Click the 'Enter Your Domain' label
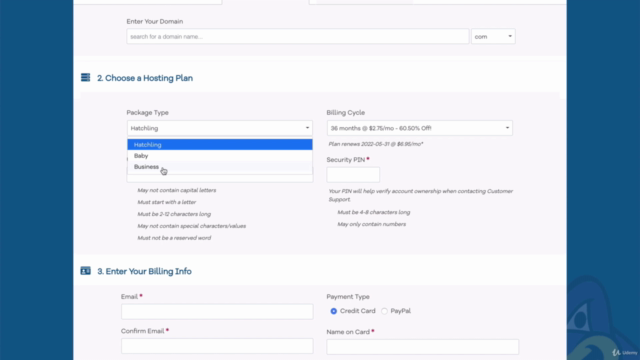The width and height of the screenshot is (640, 360). coord(155,22)
